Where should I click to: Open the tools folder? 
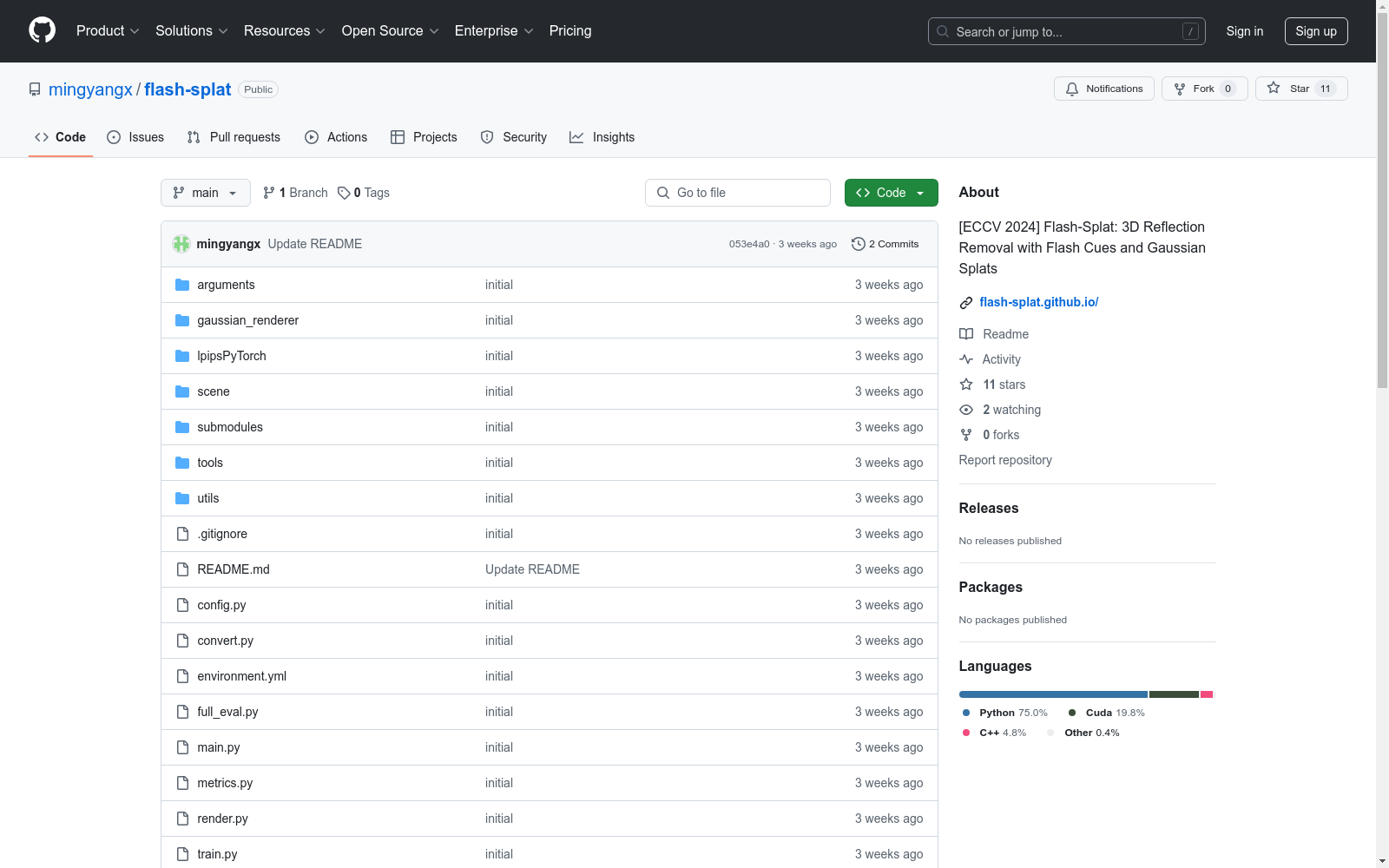click(x=210, y=463)
